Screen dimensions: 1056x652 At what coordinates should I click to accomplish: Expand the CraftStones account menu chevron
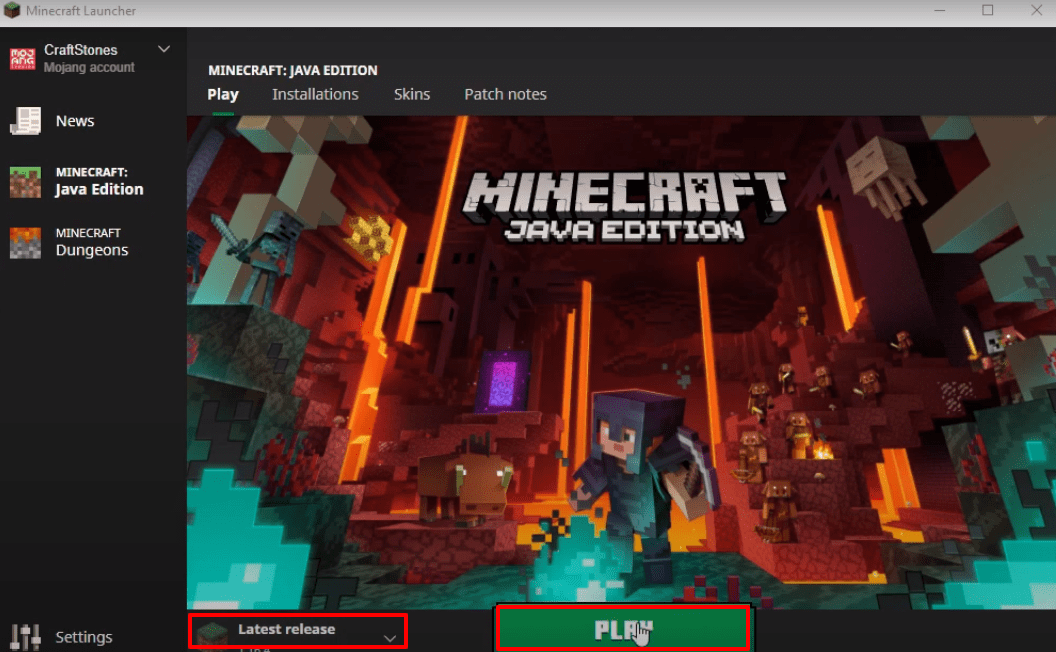coord(164,49)
